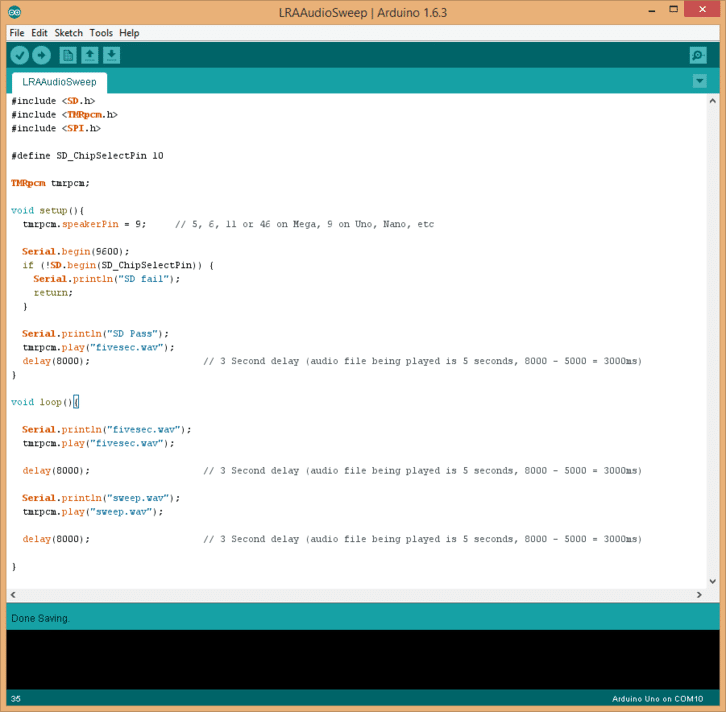Click "tmrpcm.speakerPin = 9;" statement

point(84,224)
